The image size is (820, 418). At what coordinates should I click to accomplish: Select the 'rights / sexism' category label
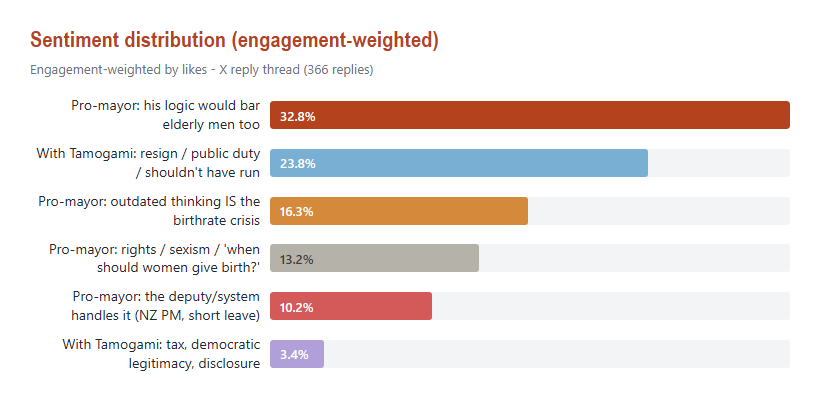154,258
